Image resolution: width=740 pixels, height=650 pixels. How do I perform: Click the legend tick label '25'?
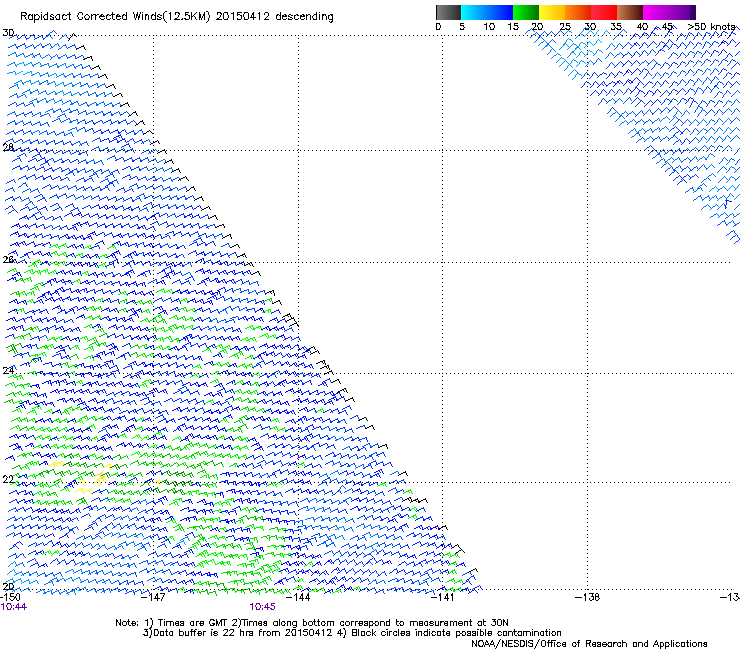coord(565,27)
